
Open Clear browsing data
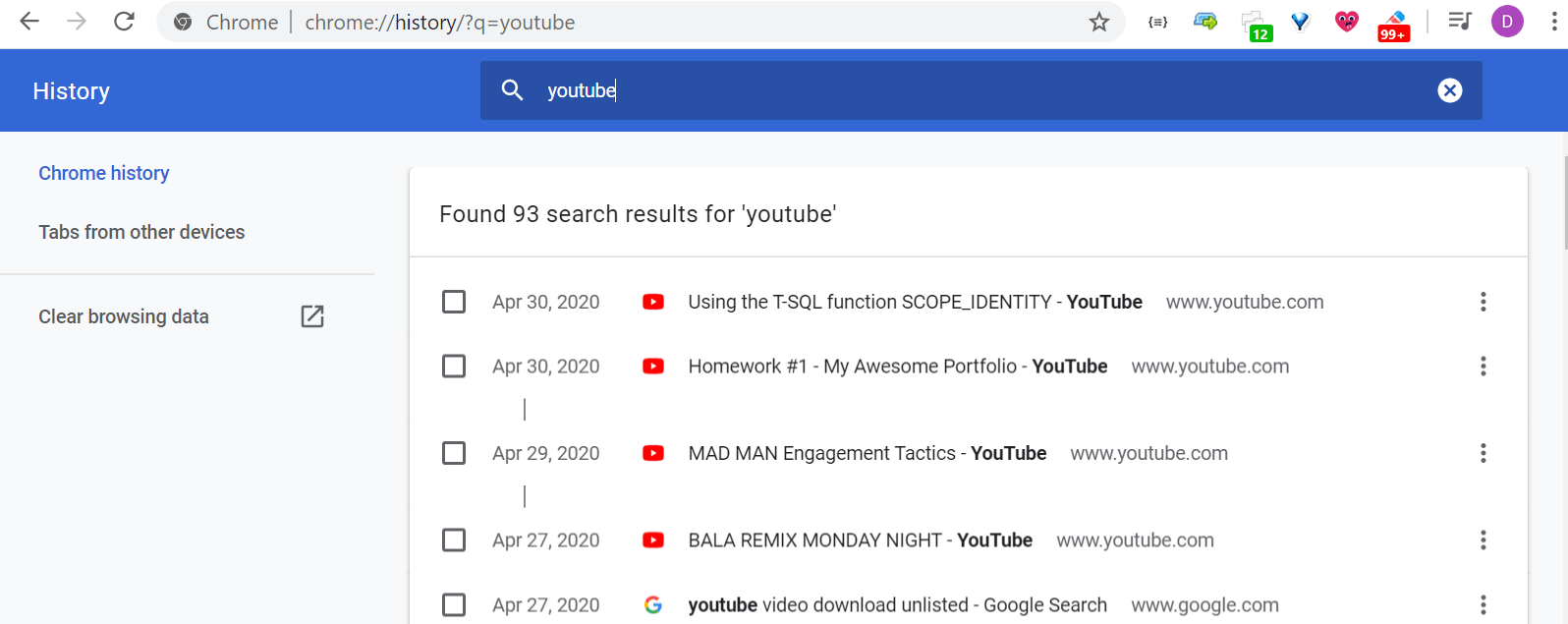pyautogui.click(x=124, y=316)
